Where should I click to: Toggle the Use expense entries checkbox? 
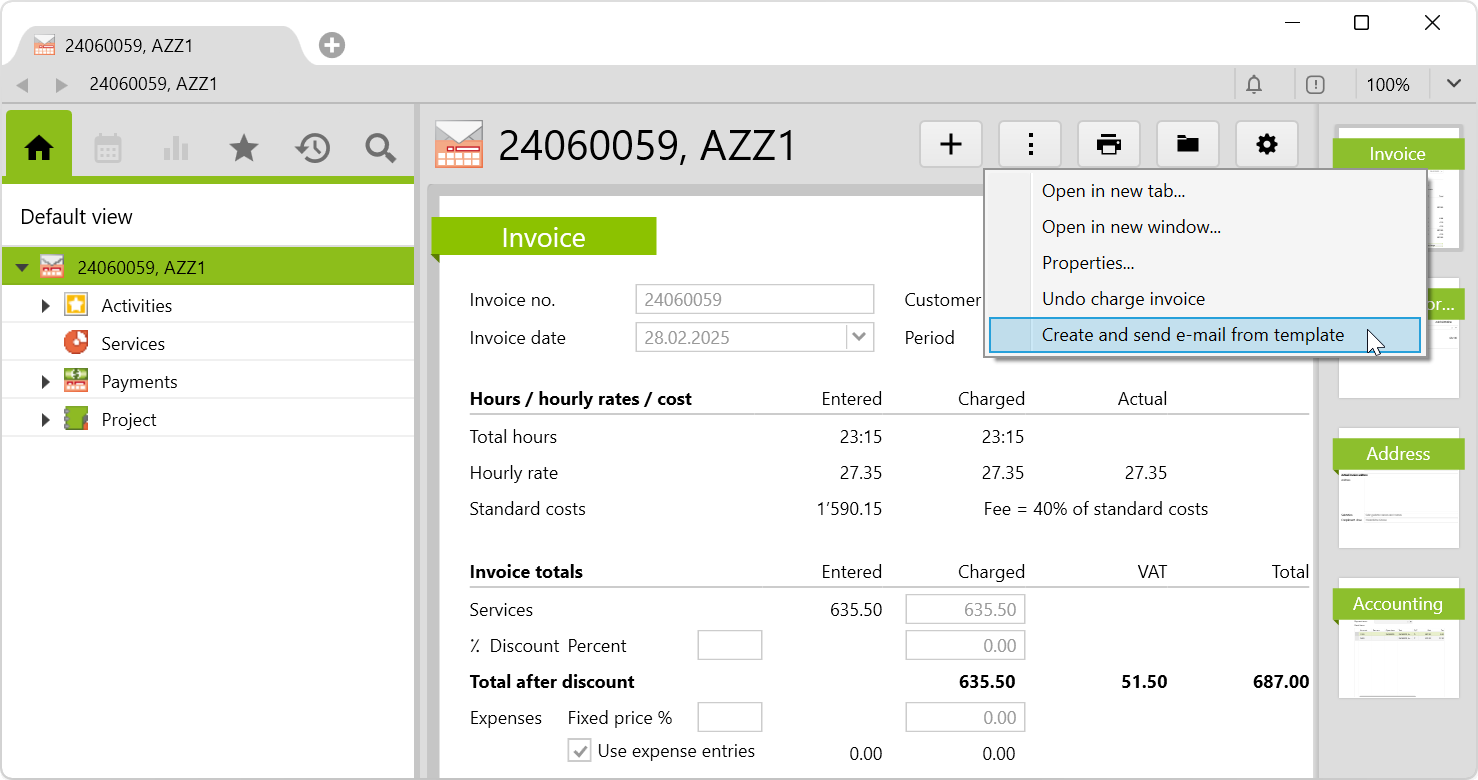pyautogui.click(x=579, y=751)
